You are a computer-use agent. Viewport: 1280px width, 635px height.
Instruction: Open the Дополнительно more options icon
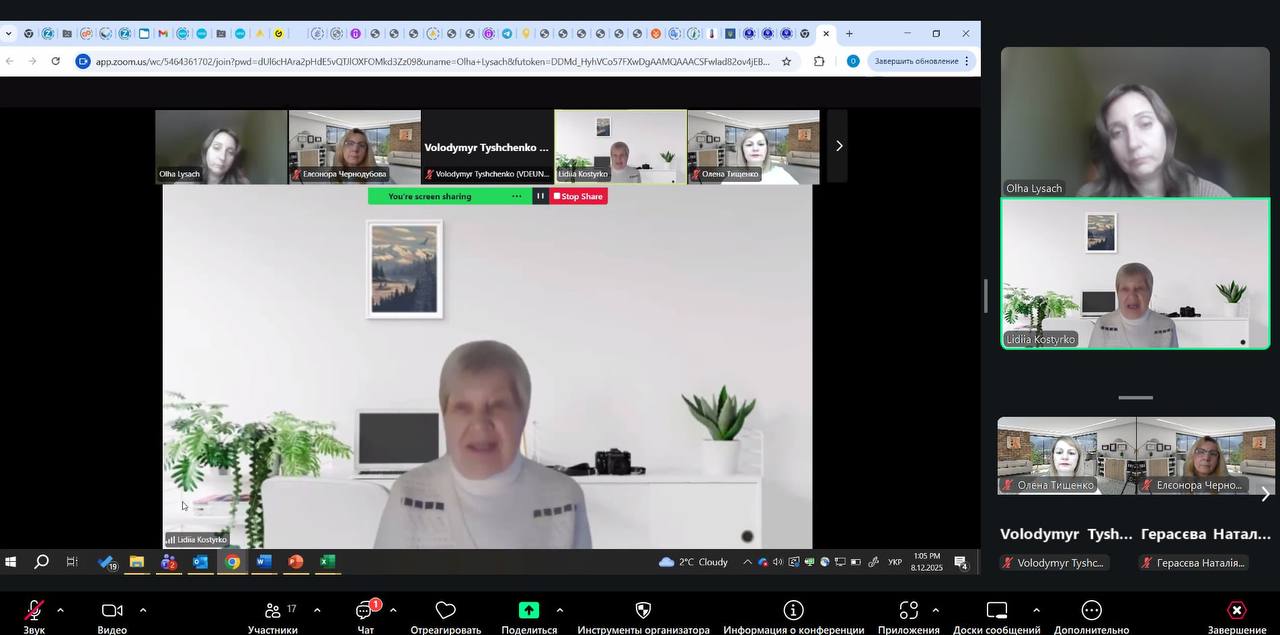tap(1091, 611)
